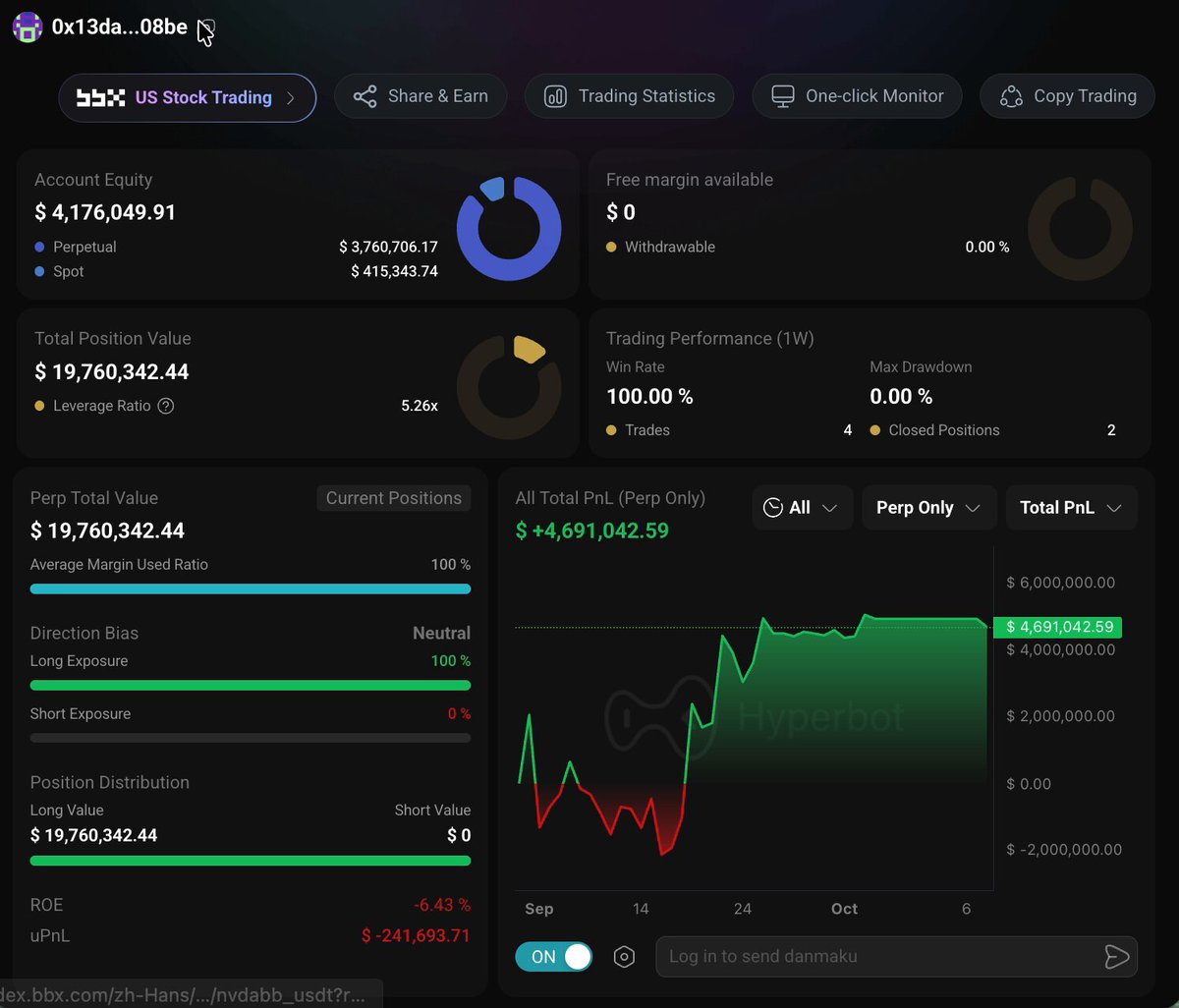Click the purple pixel avatar icon

27,28
